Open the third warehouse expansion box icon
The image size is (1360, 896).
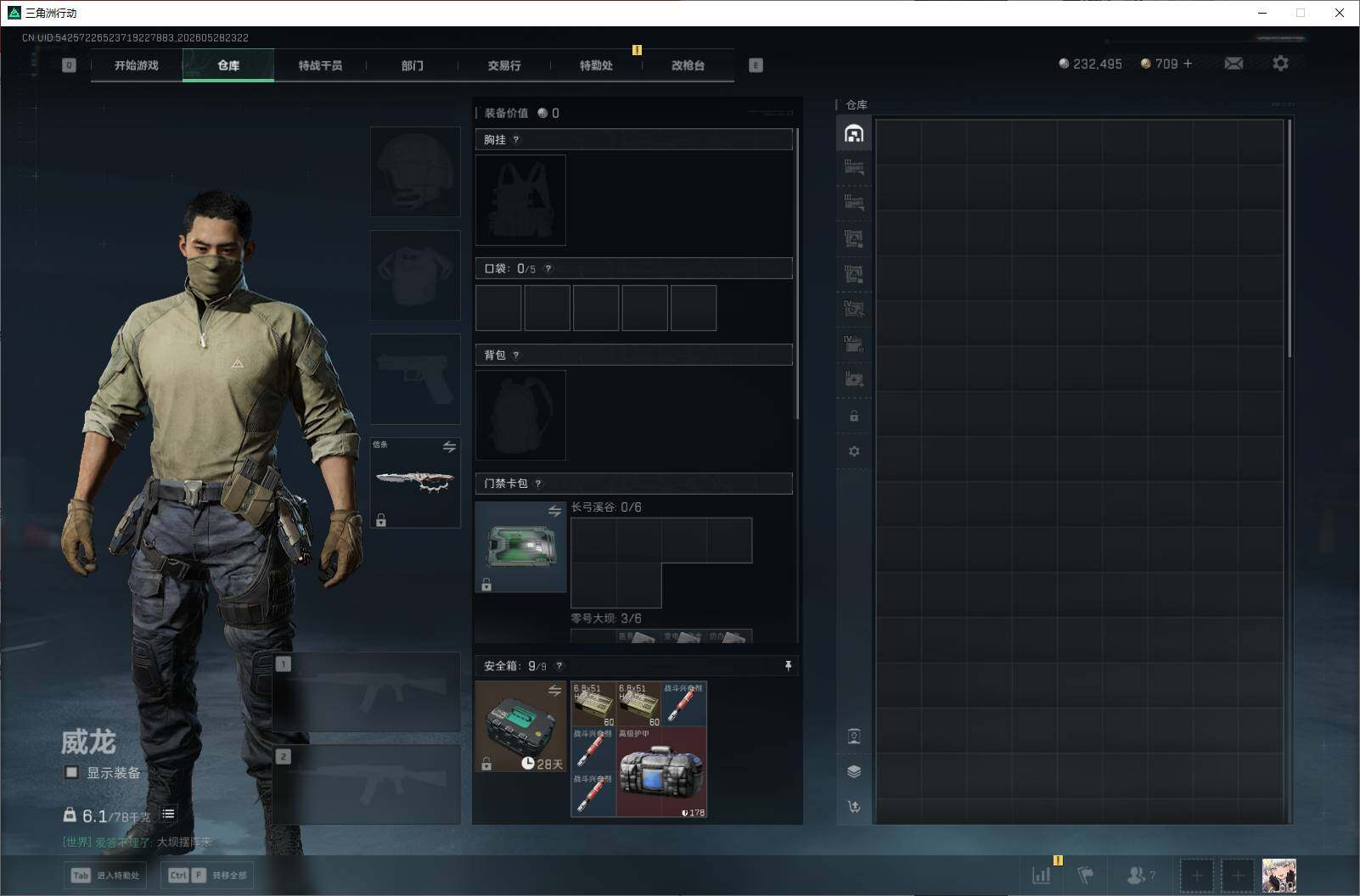point(854,238)
